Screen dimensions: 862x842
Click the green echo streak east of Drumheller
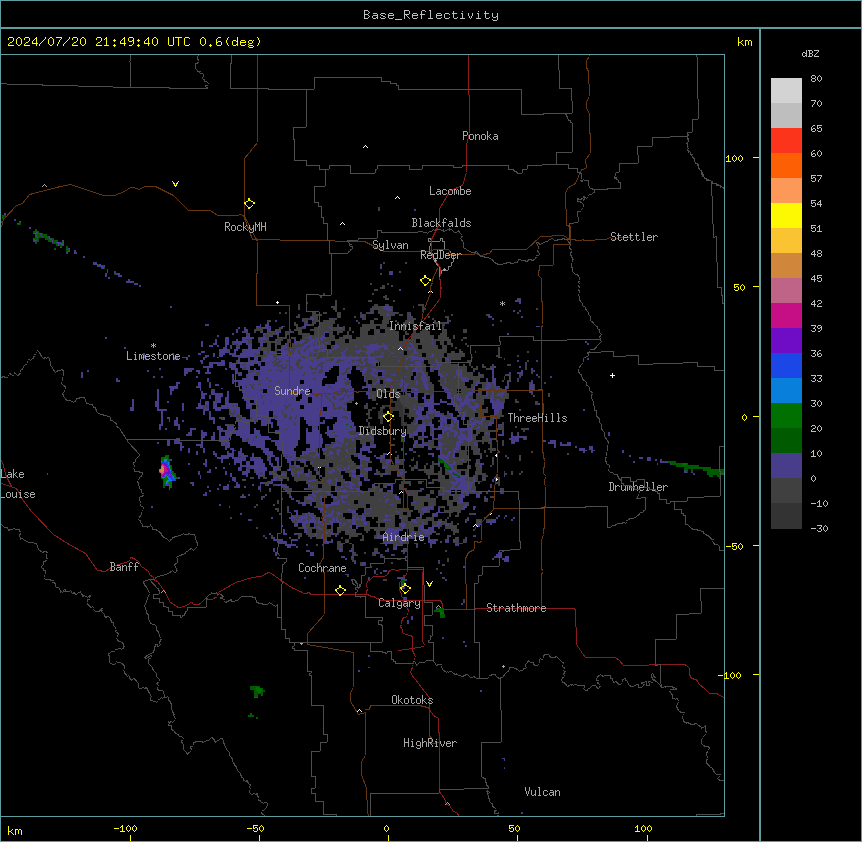coord(694,468)
